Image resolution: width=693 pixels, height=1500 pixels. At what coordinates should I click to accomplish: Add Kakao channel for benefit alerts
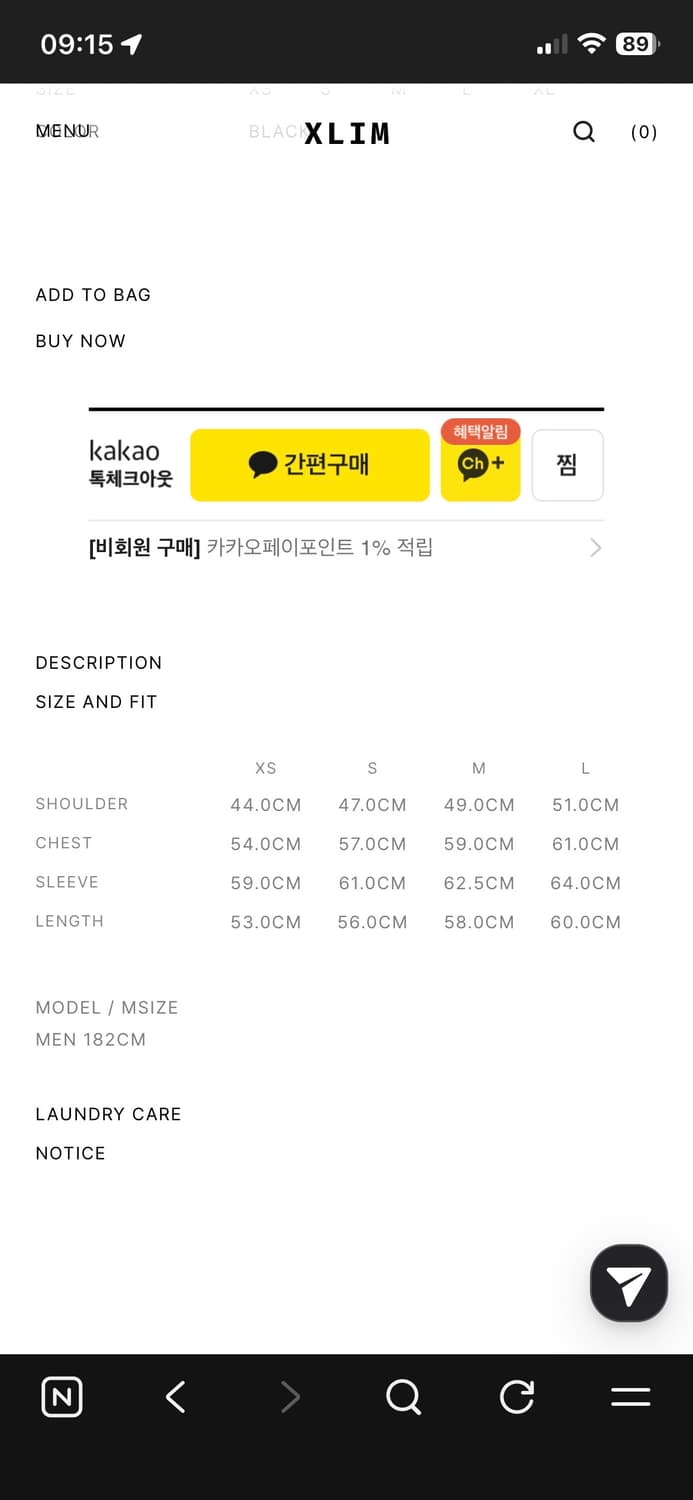coord(481,464)
